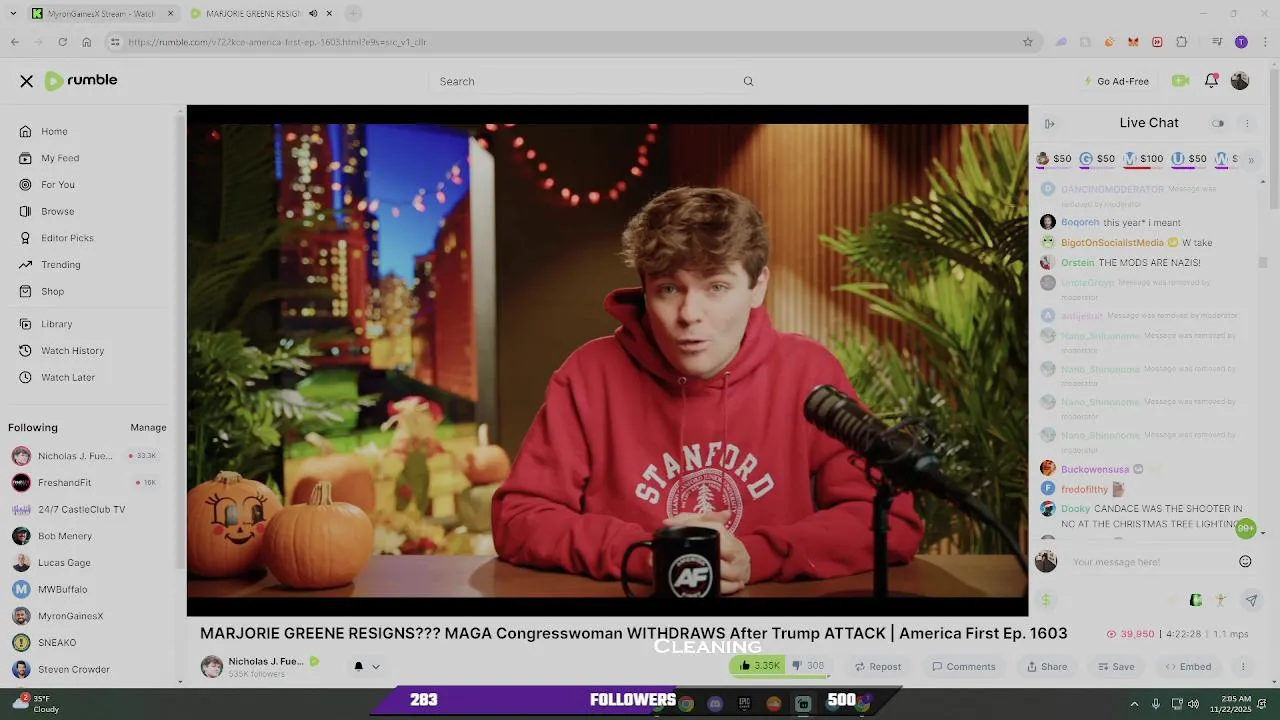Image resolution: width=1280 pixels, height=720 pixels.
Task: Toggle channel notification bell
Action: pos(358,666)
